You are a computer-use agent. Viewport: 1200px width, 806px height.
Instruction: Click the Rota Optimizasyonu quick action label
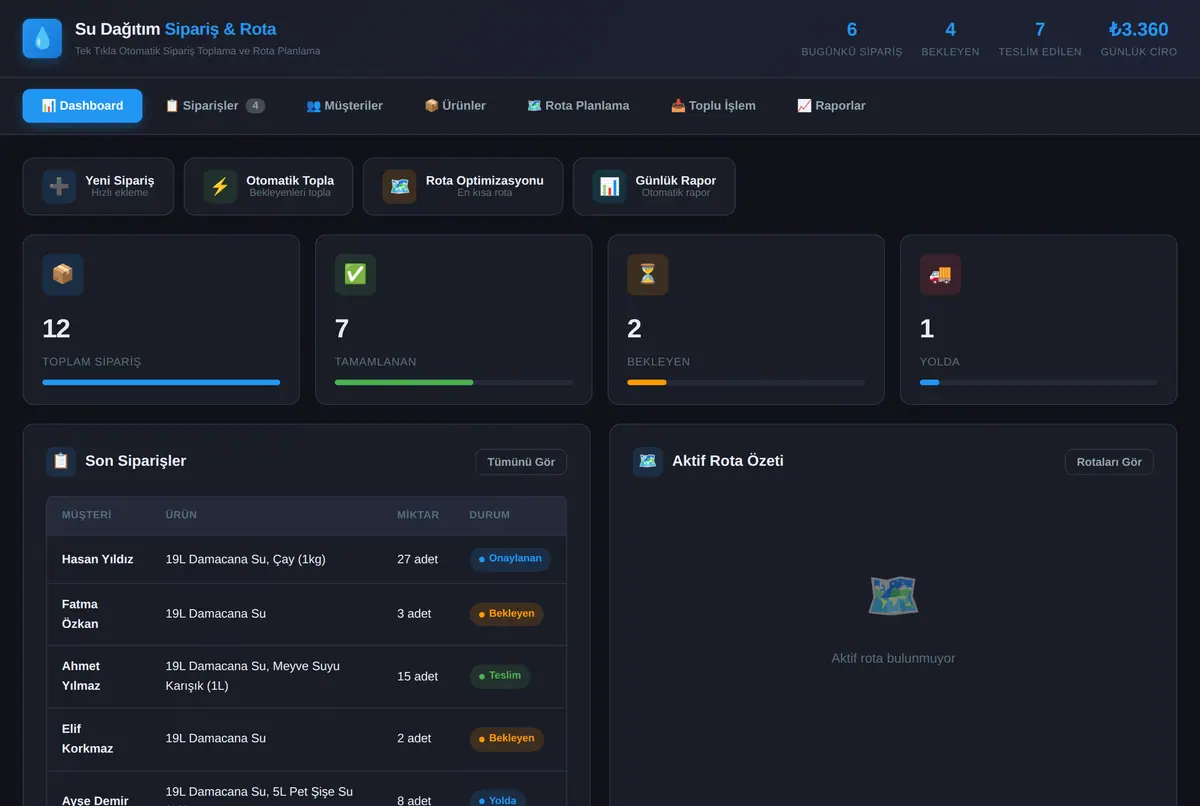[485, 180]
